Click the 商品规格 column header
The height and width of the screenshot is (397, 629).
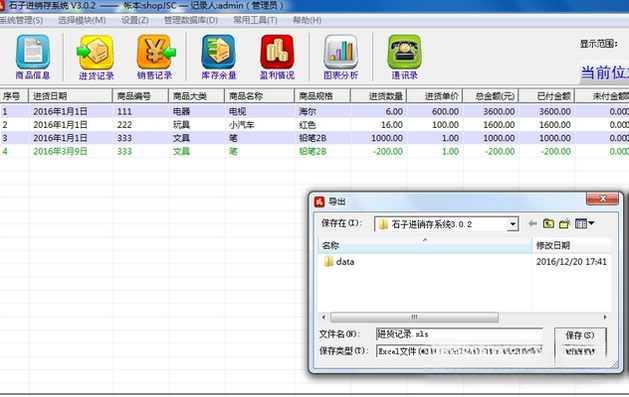(x=323, y=96)
